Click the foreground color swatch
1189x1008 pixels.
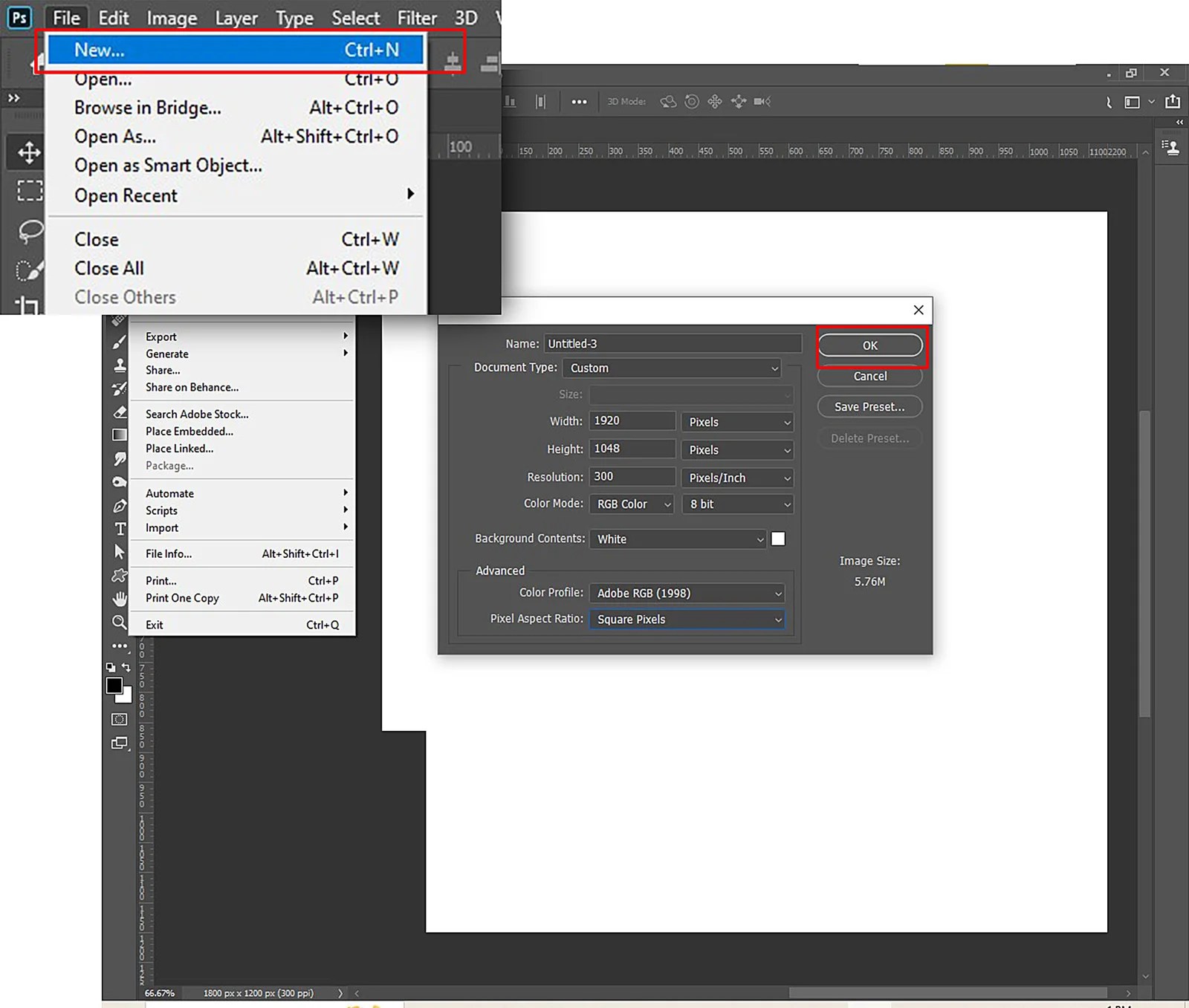[114, 686]
